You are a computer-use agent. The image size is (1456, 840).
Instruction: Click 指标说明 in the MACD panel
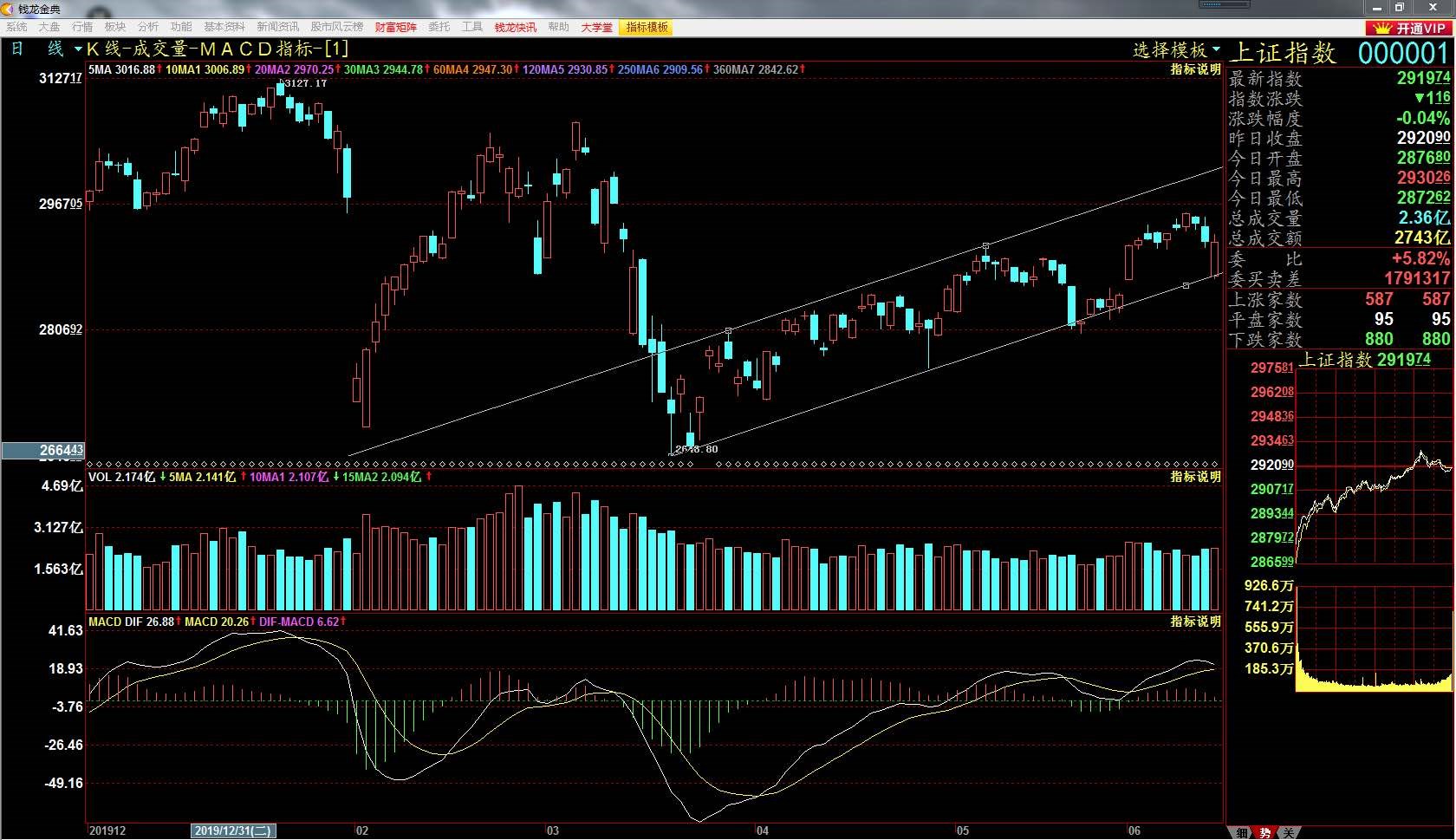[x=1195, y=622]
